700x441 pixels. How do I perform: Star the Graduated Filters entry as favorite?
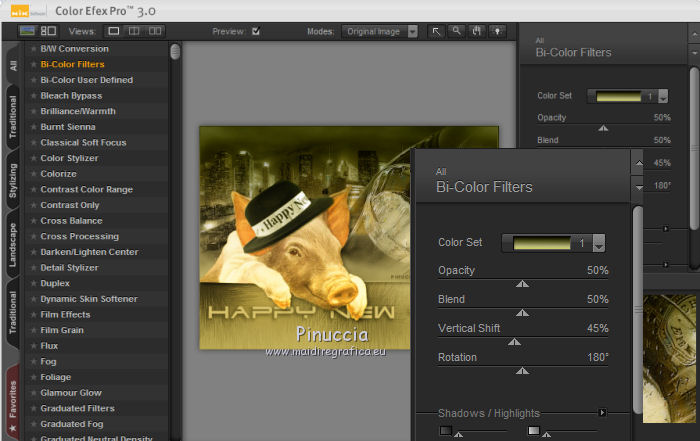33,408
